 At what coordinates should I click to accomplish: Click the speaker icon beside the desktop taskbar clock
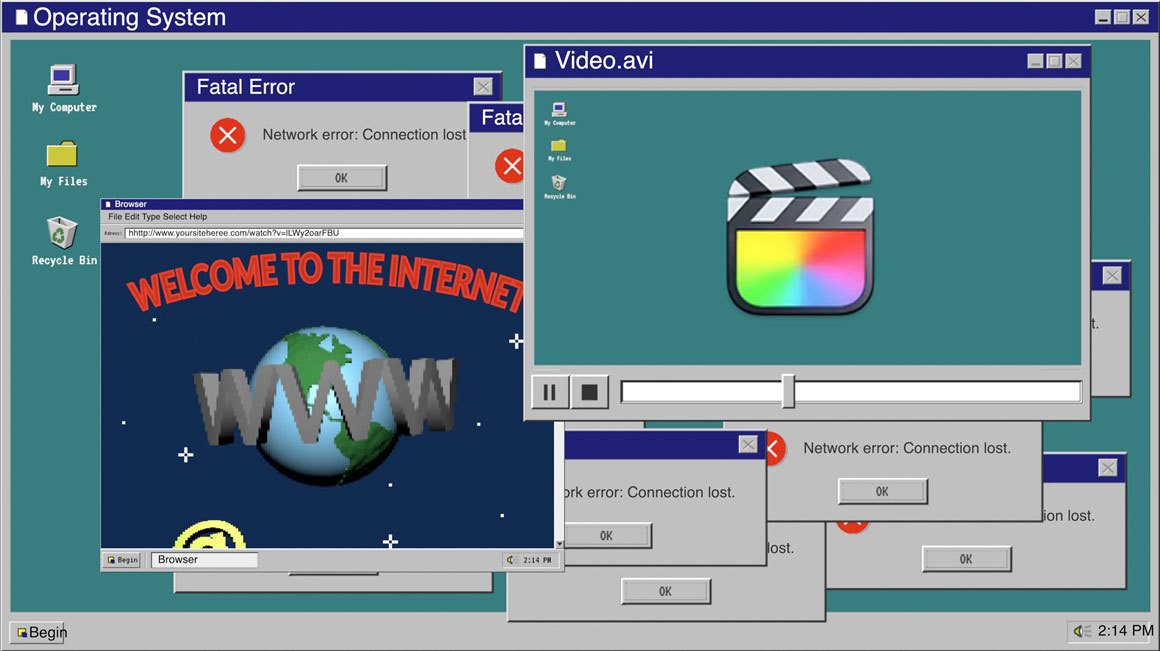[1083, 631]
